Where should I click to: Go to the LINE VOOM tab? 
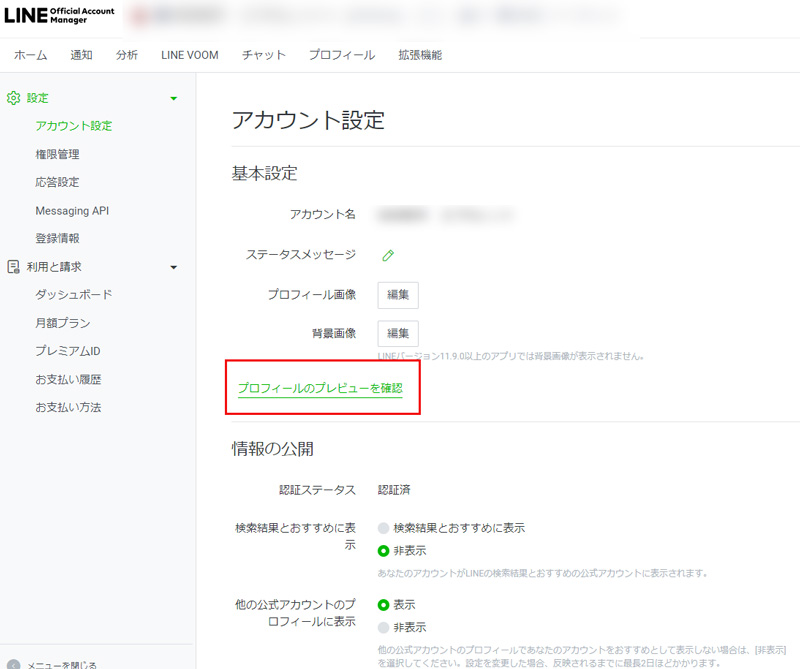tap(190, 55)
